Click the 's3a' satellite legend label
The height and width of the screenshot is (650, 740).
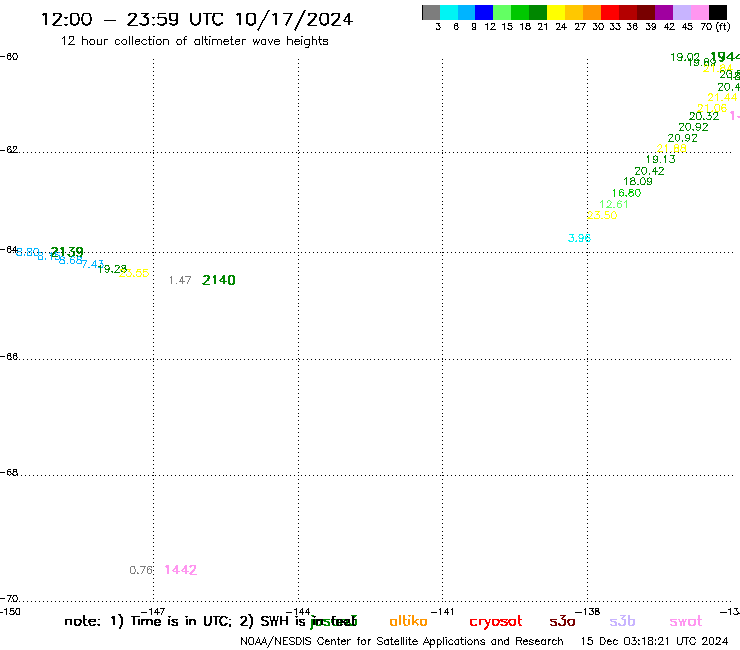pos(562,621)
